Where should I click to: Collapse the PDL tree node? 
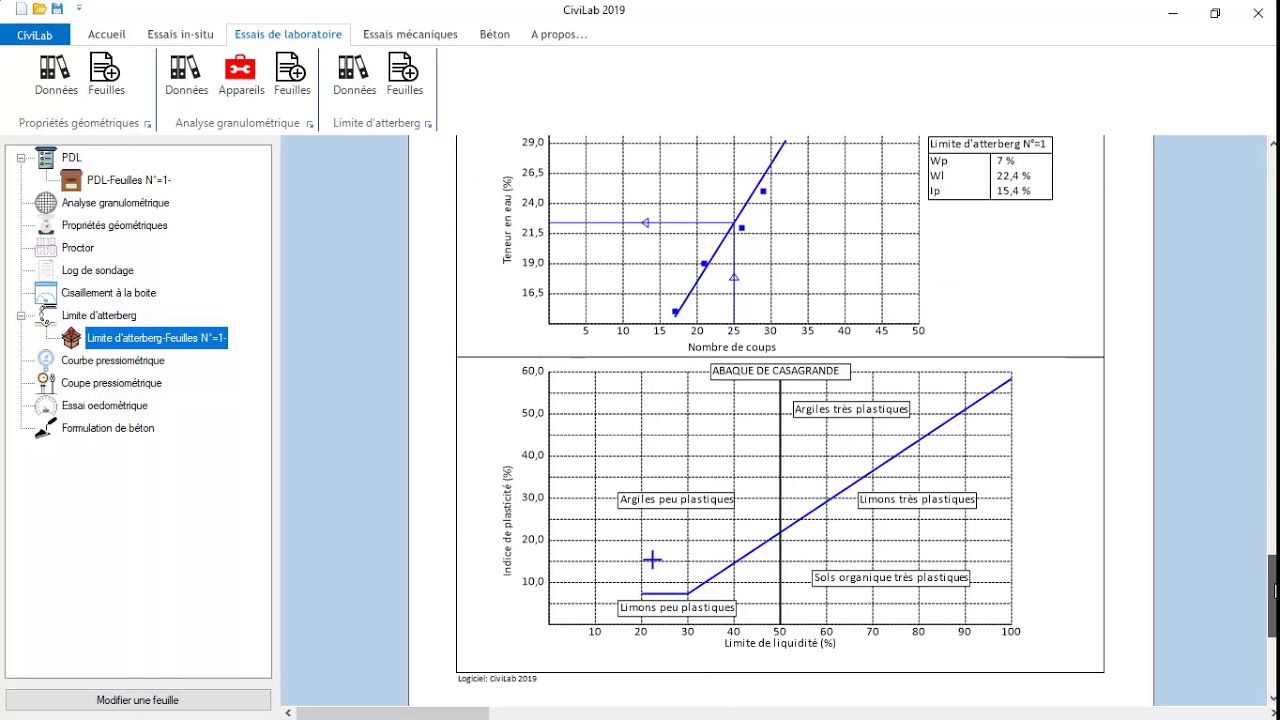[21, 158]
